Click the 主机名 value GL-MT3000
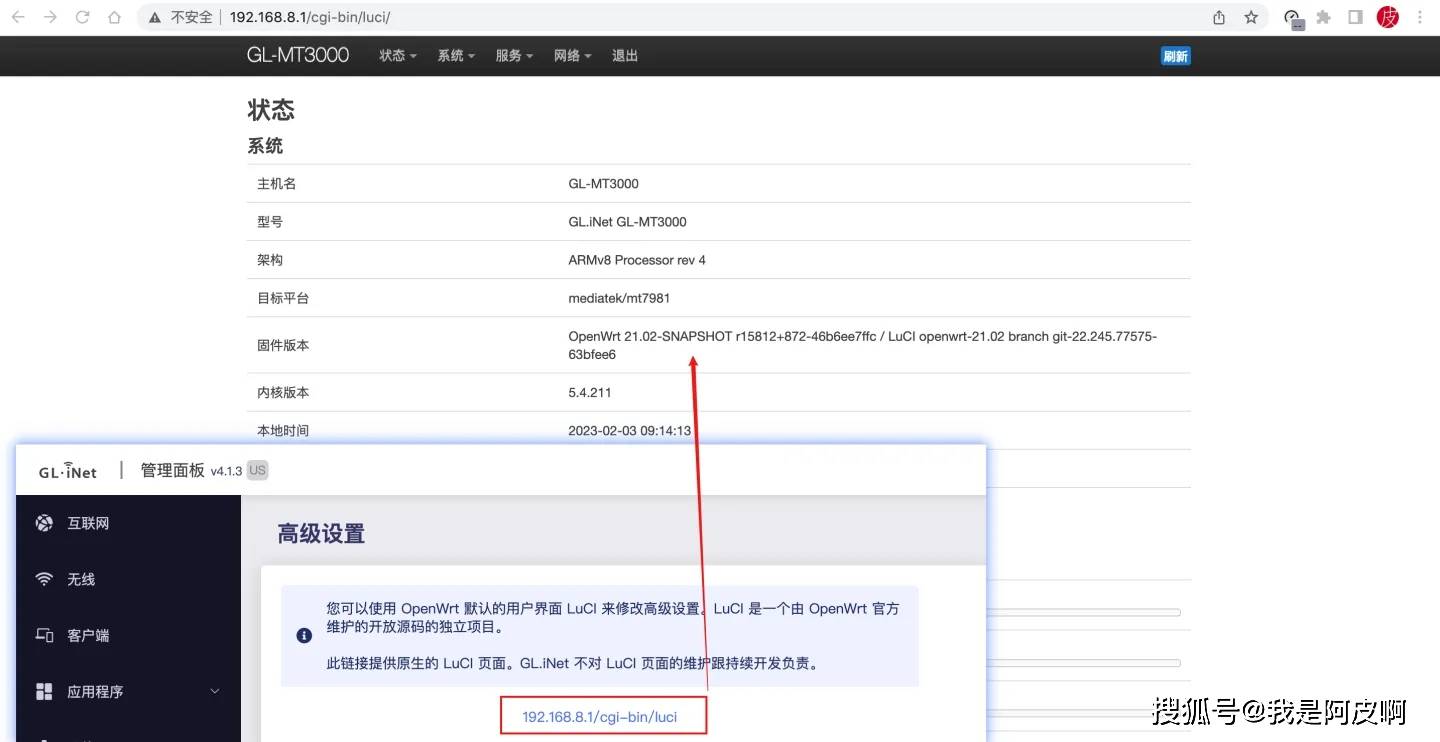This screenshot has height=742, width=1440. pos(604,184)
